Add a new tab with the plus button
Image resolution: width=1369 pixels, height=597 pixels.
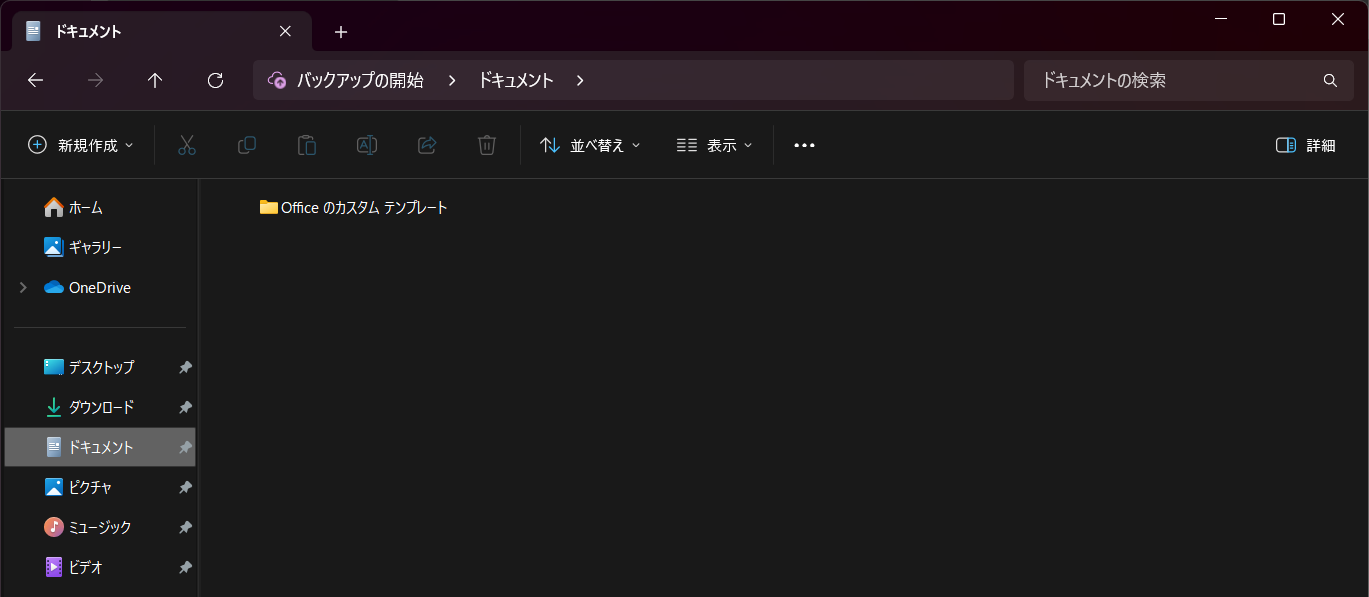341,32
